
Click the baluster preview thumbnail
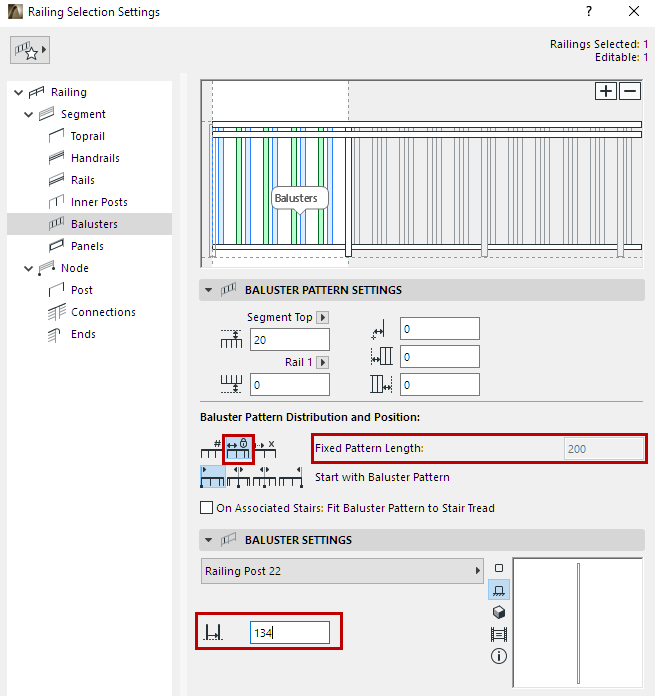coord(578,623)
